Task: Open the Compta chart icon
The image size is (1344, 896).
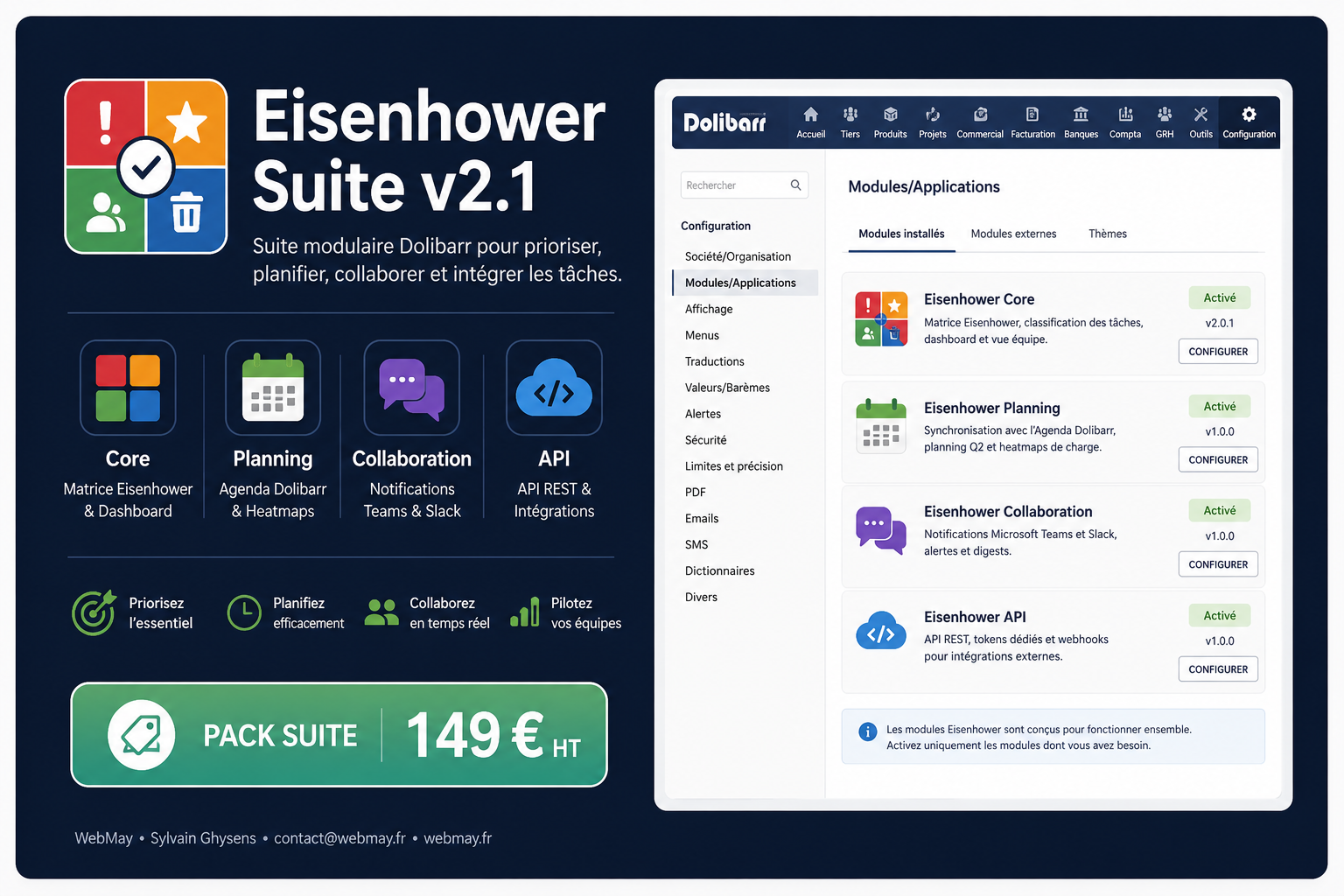Action: 1125,115
